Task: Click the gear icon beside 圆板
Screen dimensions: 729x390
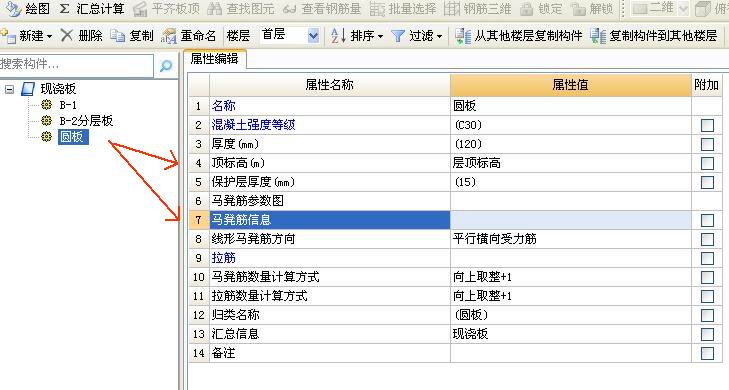Action: pos(46,137)
